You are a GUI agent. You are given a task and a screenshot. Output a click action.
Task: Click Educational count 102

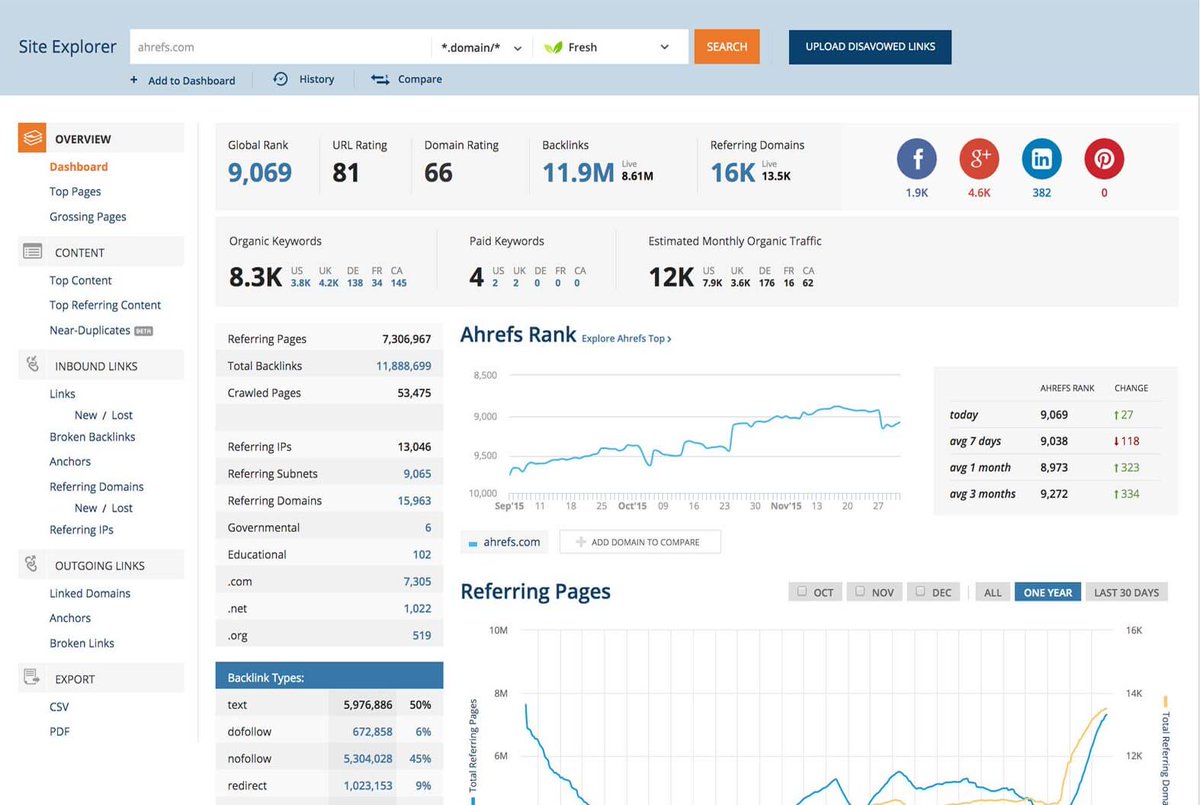422,555
